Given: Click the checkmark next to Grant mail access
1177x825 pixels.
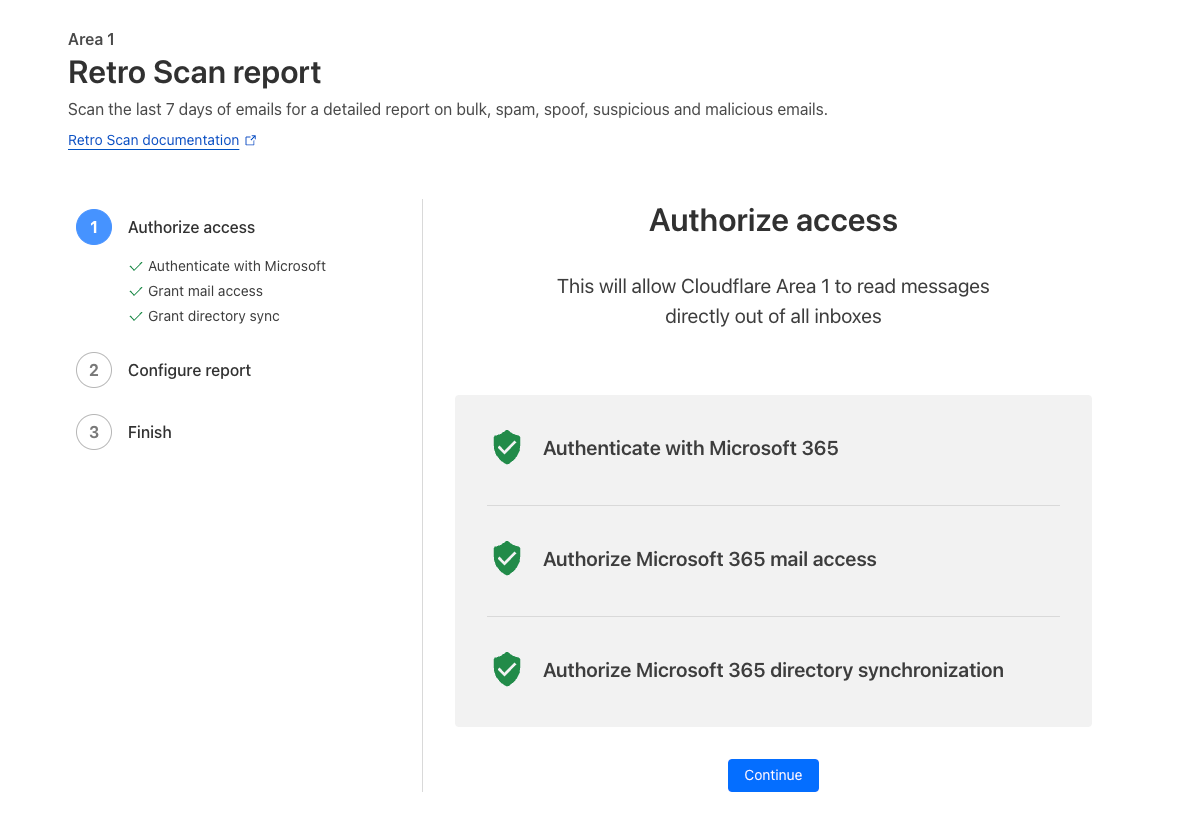Looking at the screenshot, I should click(x=136, y=292).
